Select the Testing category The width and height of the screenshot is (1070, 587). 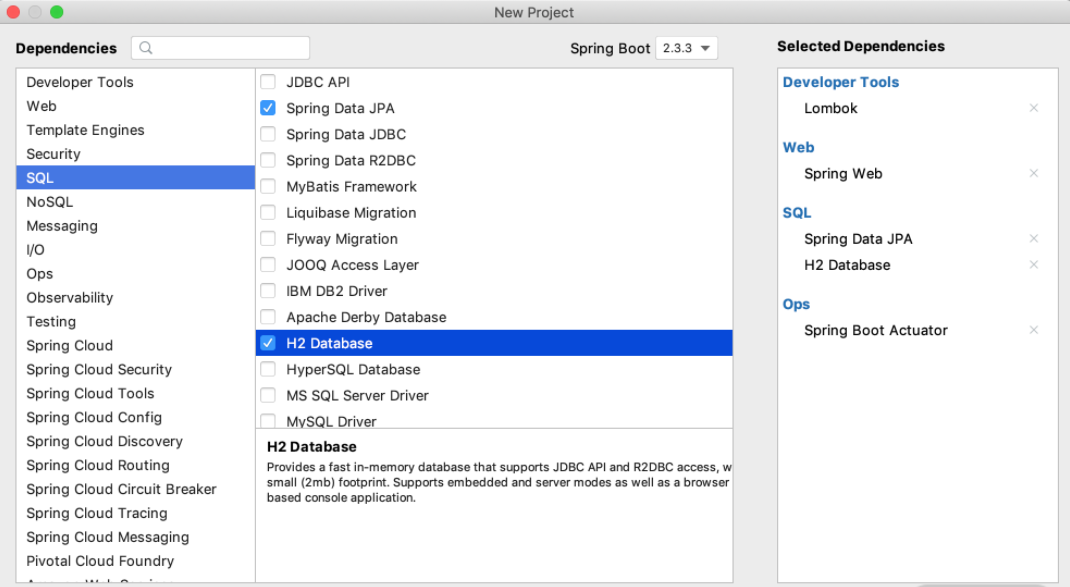pos(51,322)
